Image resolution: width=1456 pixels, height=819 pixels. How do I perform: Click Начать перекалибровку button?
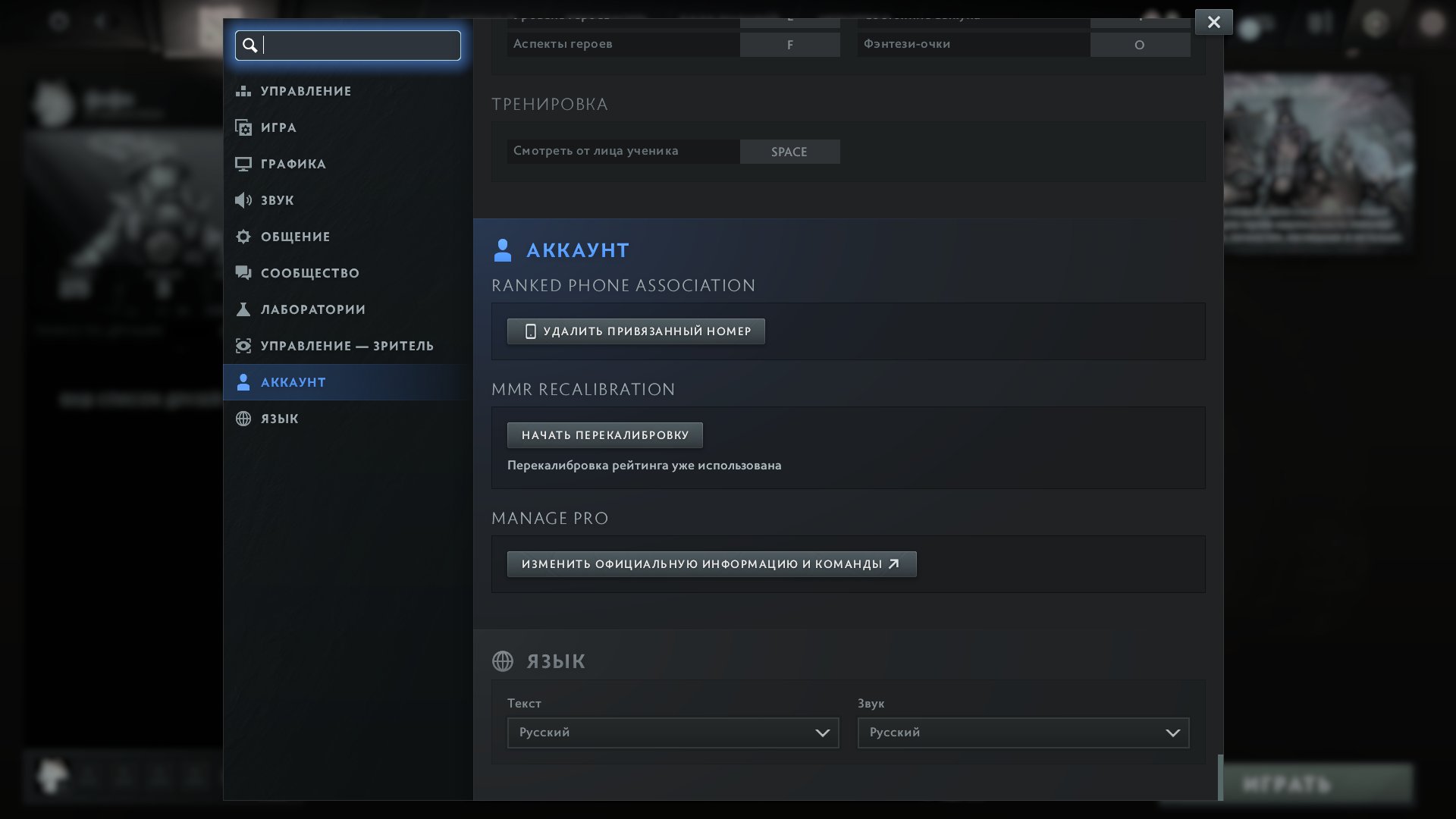pyautogui.click(x=604, y=435)
